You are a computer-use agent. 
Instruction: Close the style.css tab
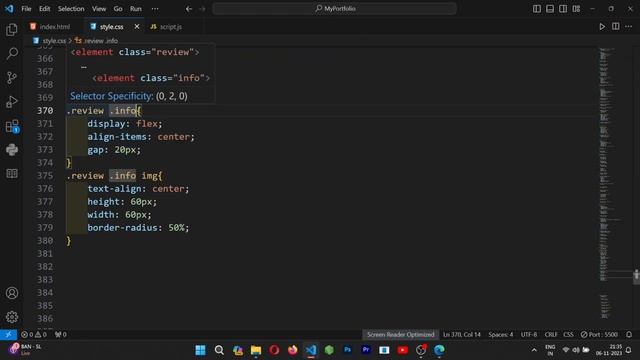[137, 27]
